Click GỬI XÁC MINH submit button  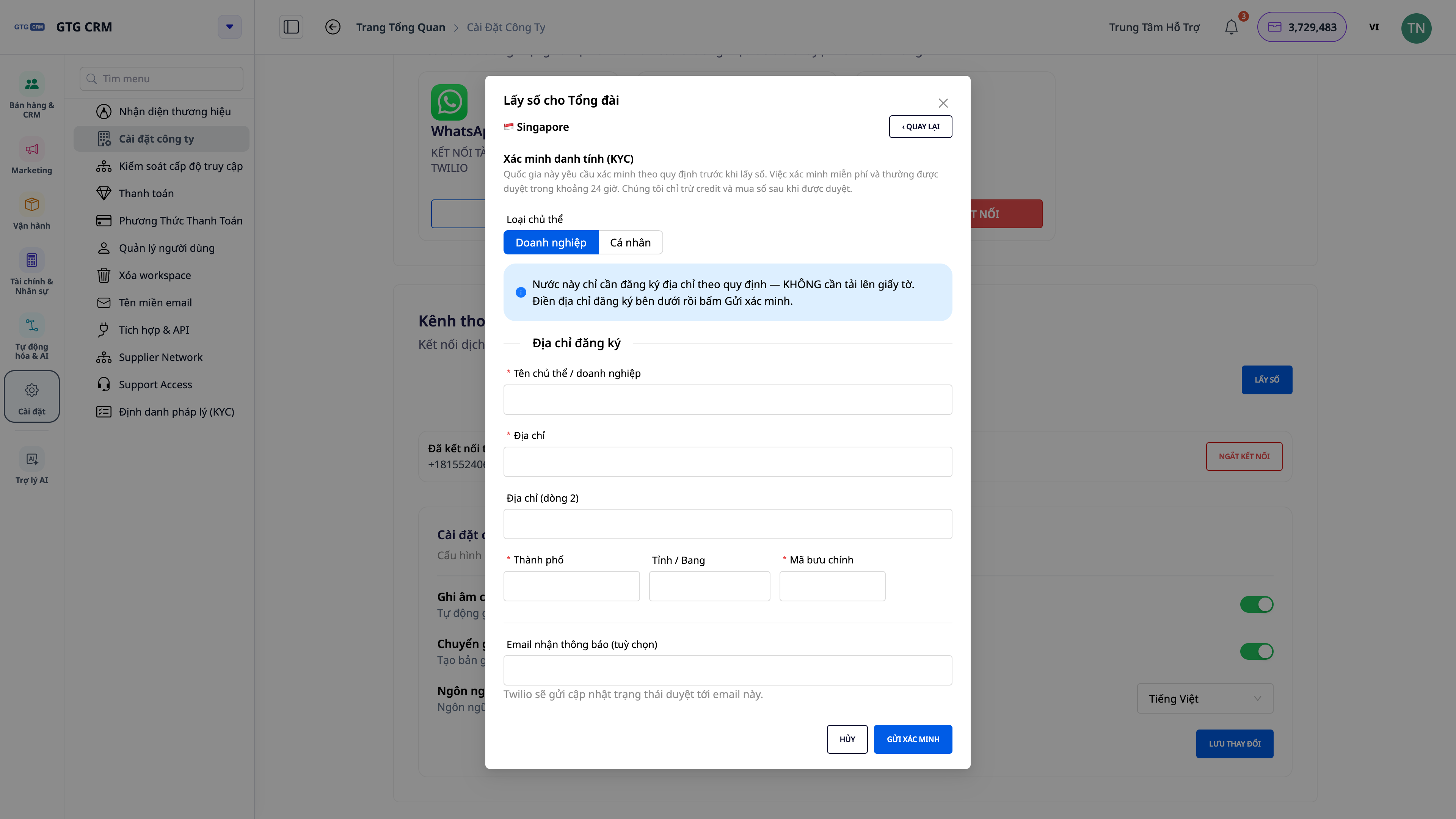(x=913, y=739)
